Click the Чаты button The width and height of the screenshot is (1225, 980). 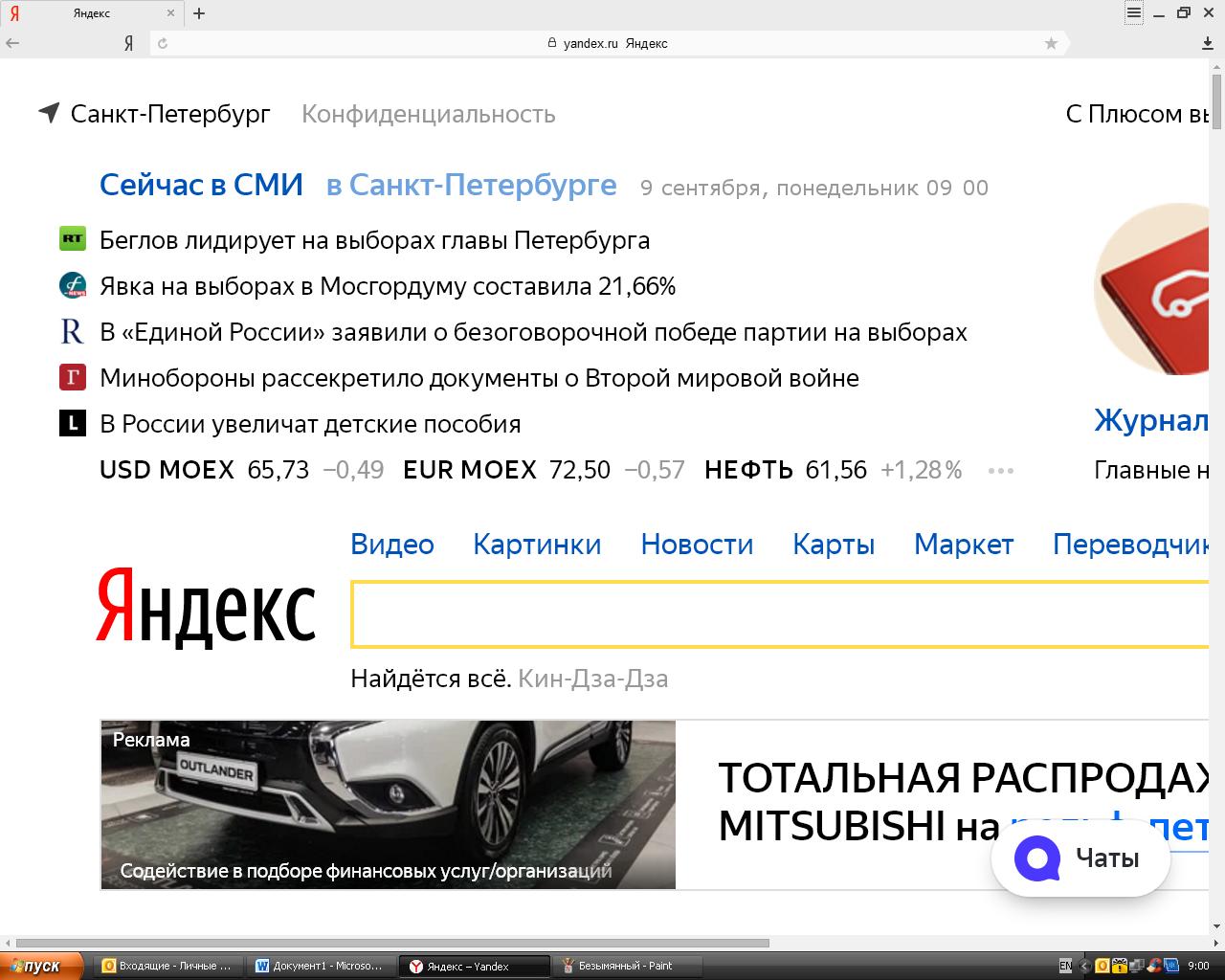1080,857
